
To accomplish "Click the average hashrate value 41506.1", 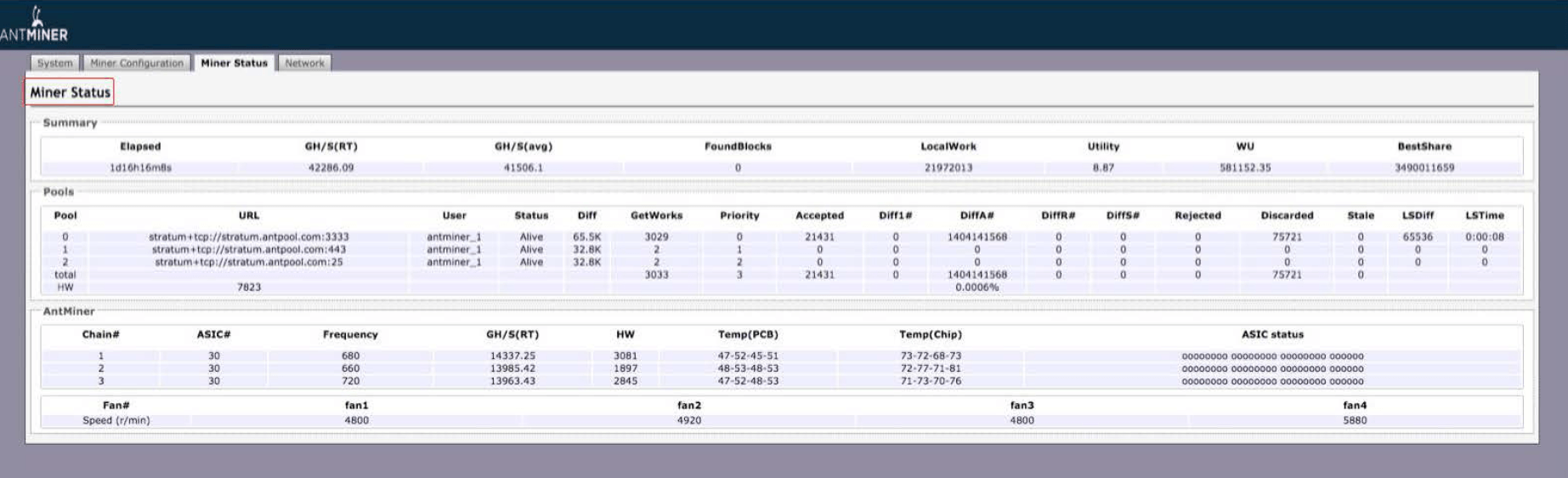I will coord(524,168).
